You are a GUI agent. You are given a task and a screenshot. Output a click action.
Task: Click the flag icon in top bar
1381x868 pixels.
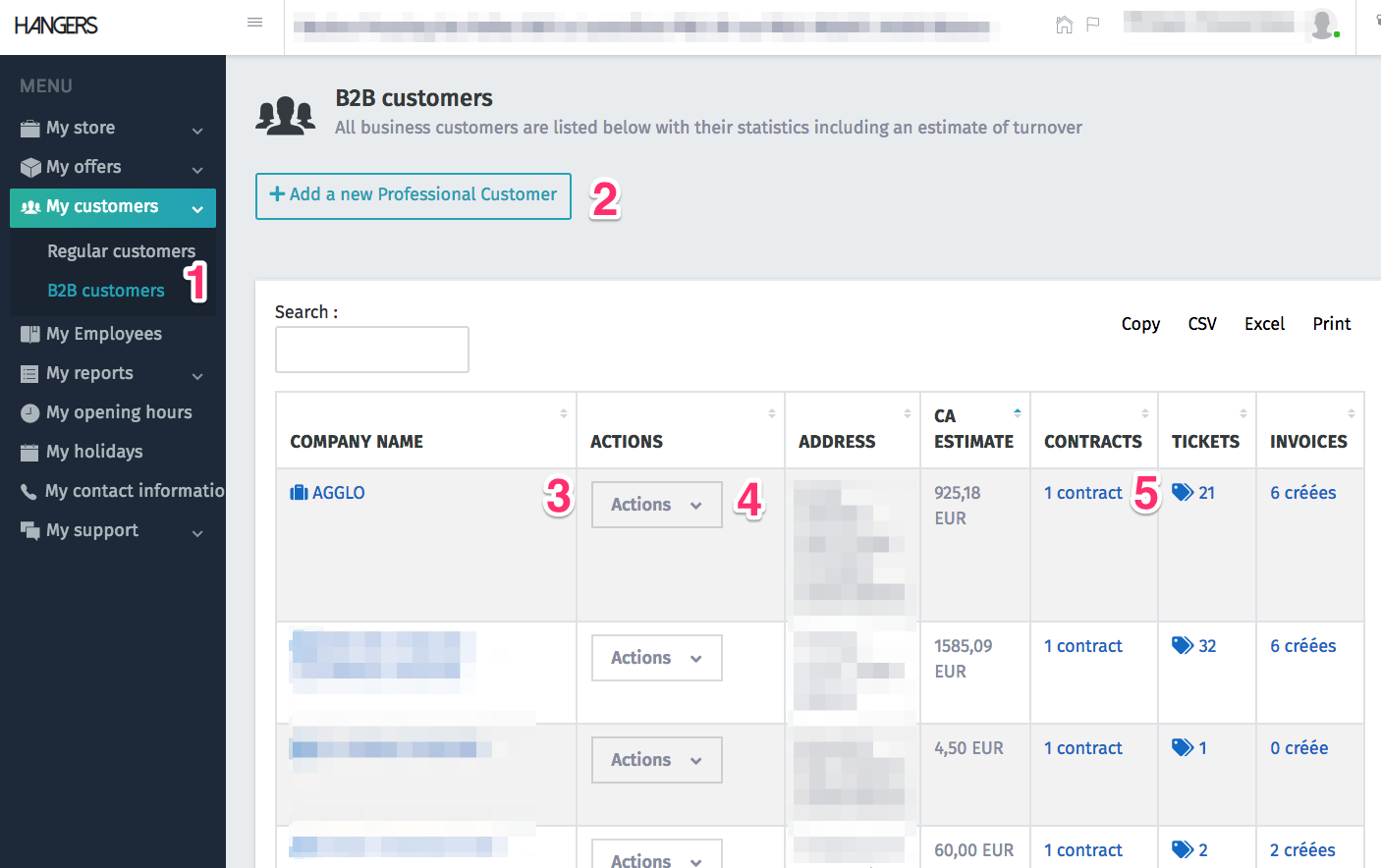pyautogui.click(x=1093, y=25)
